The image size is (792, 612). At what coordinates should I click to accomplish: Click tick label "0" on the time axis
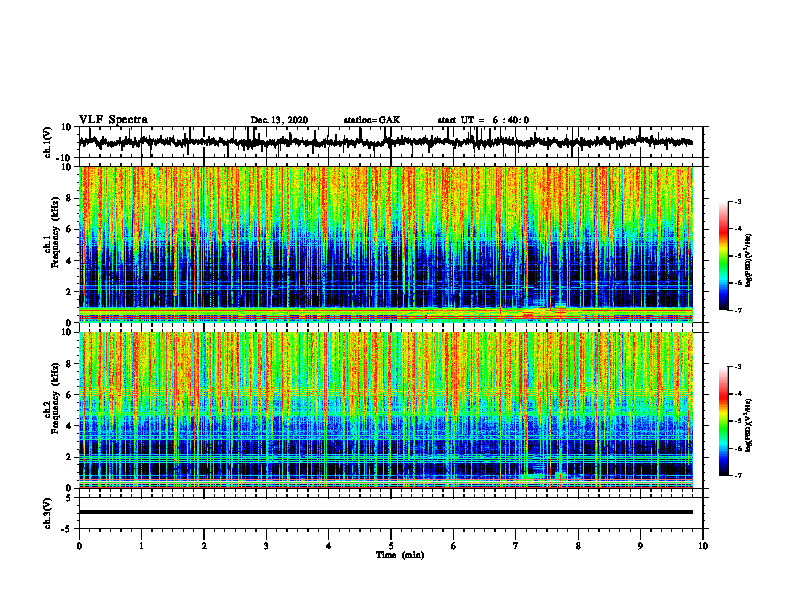79,546
